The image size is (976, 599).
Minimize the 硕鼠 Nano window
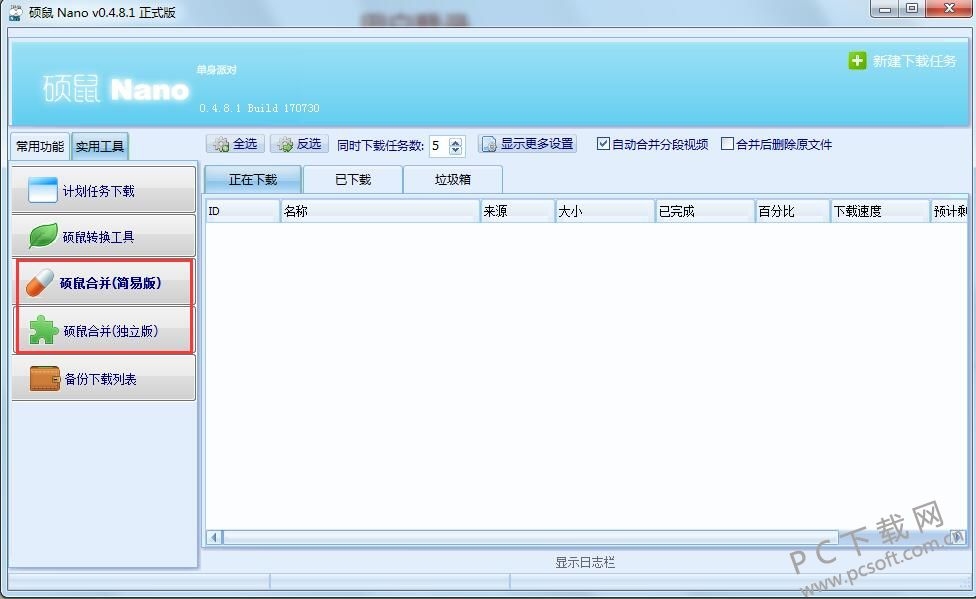[x=884, y=9]
